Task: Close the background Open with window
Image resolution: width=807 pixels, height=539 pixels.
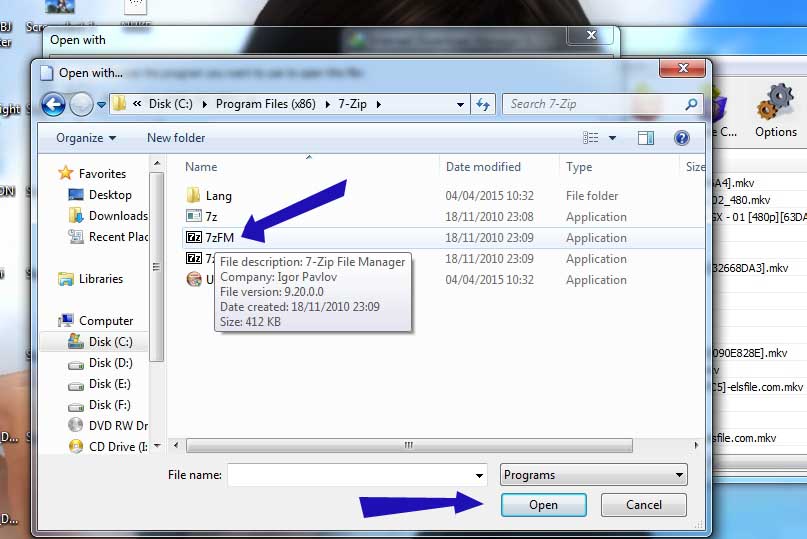Action: tap(591, 35)
